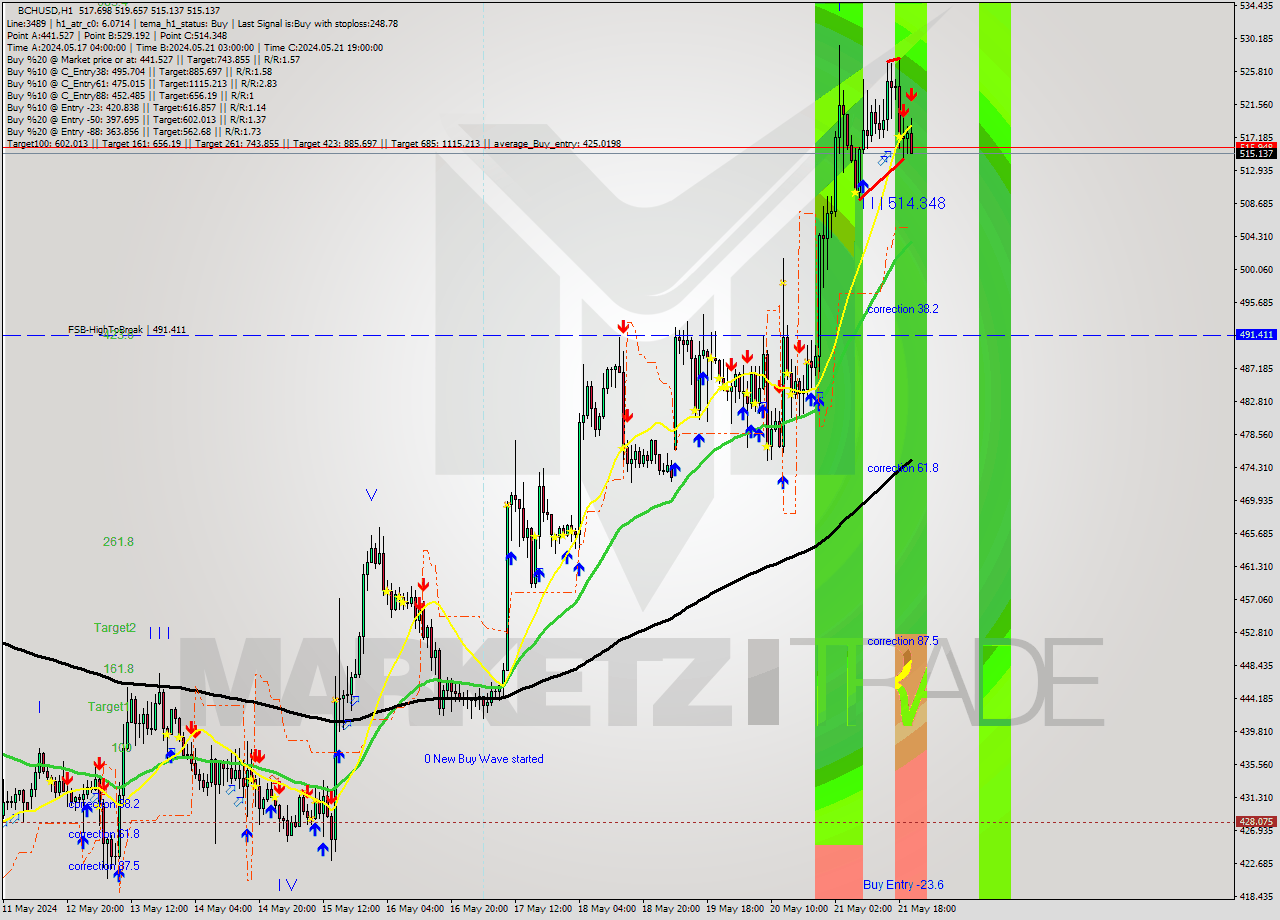This screenshot has height=920, width=1280.
Task: Click the 'Buy Entry -23.6' label
Action: (903, 885)
